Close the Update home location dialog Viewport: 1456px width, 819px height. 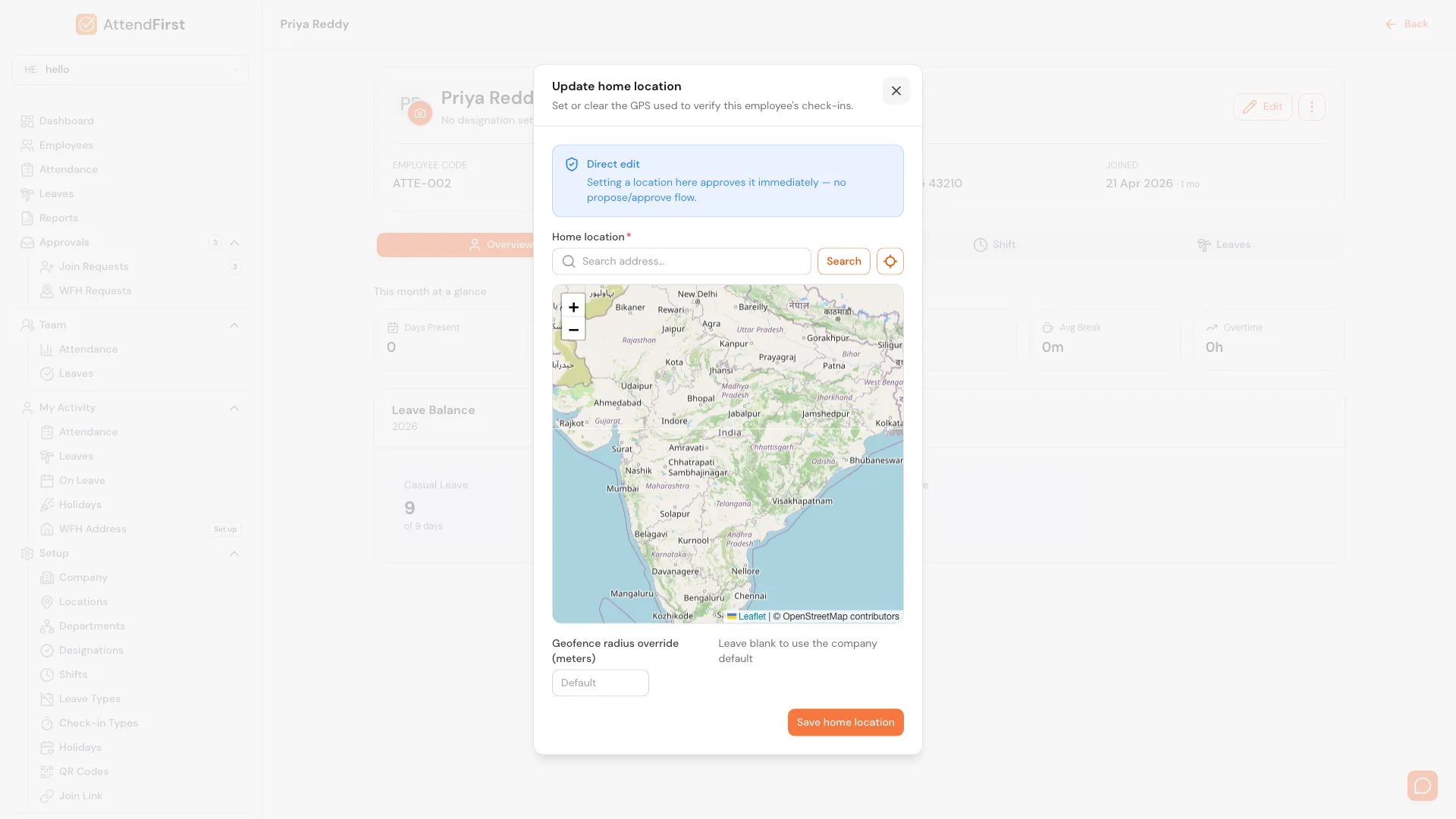(x=896, y=91)
